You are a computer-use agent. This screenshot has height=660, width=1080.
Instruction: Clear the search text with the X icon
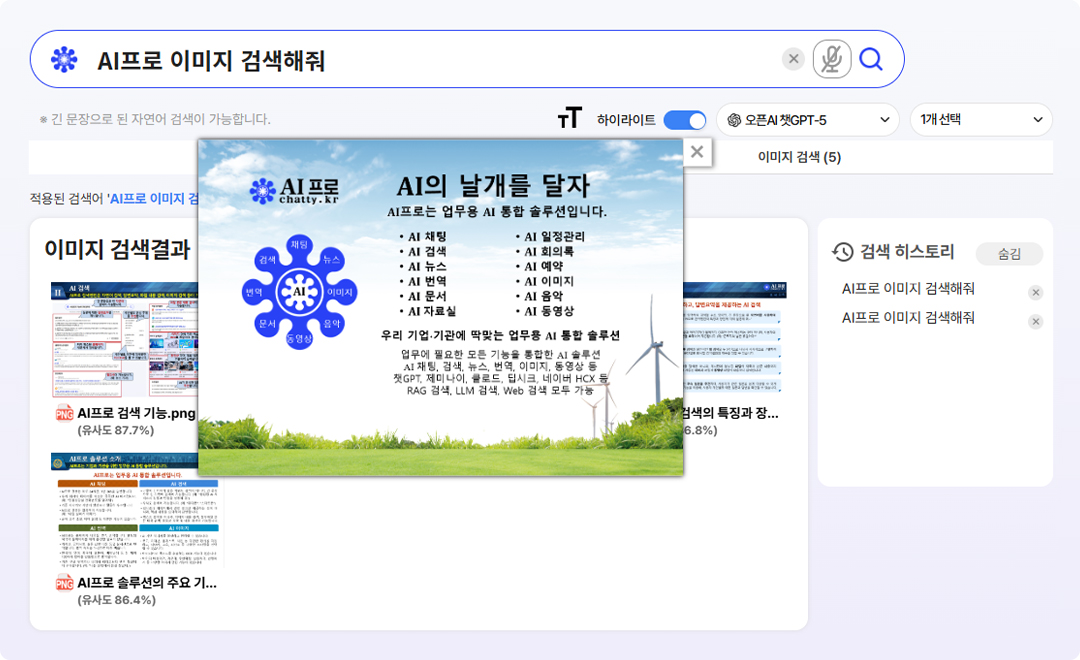pyautogui.click(x=794, y=60)
